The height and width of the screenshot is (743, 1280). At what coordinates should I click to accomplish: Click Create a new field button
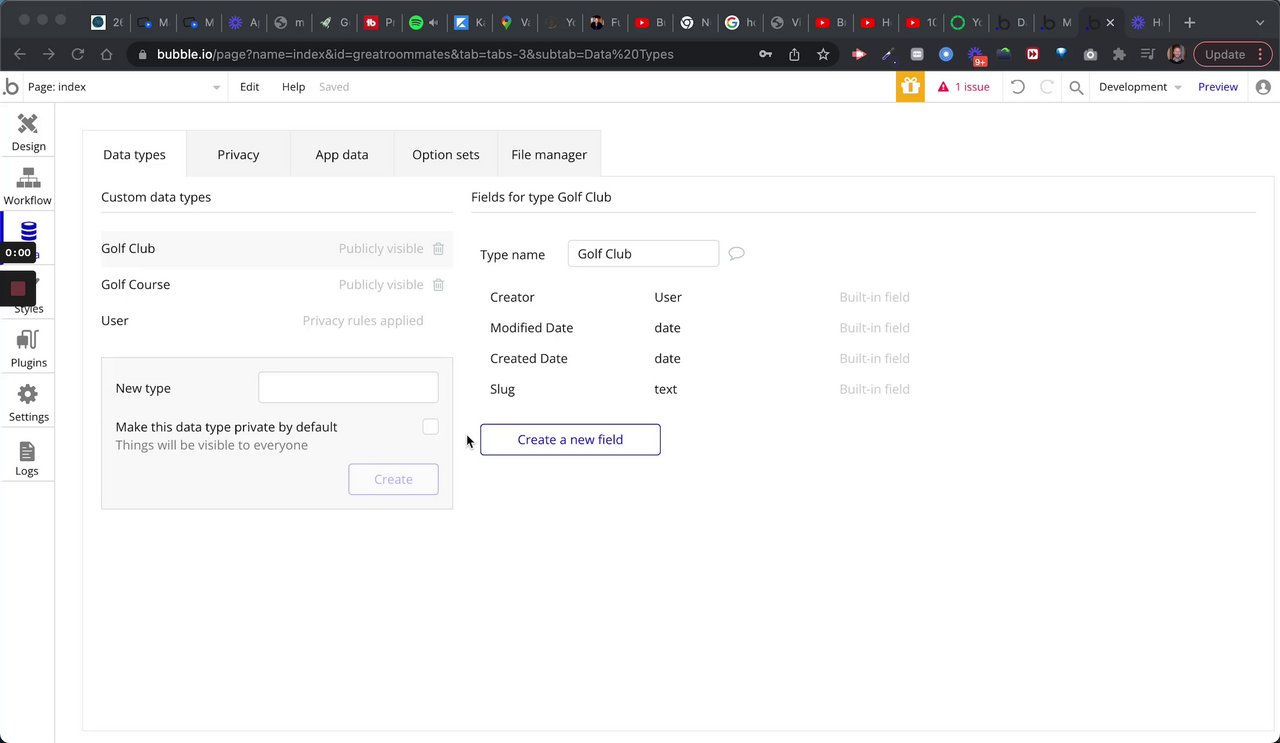570,440
